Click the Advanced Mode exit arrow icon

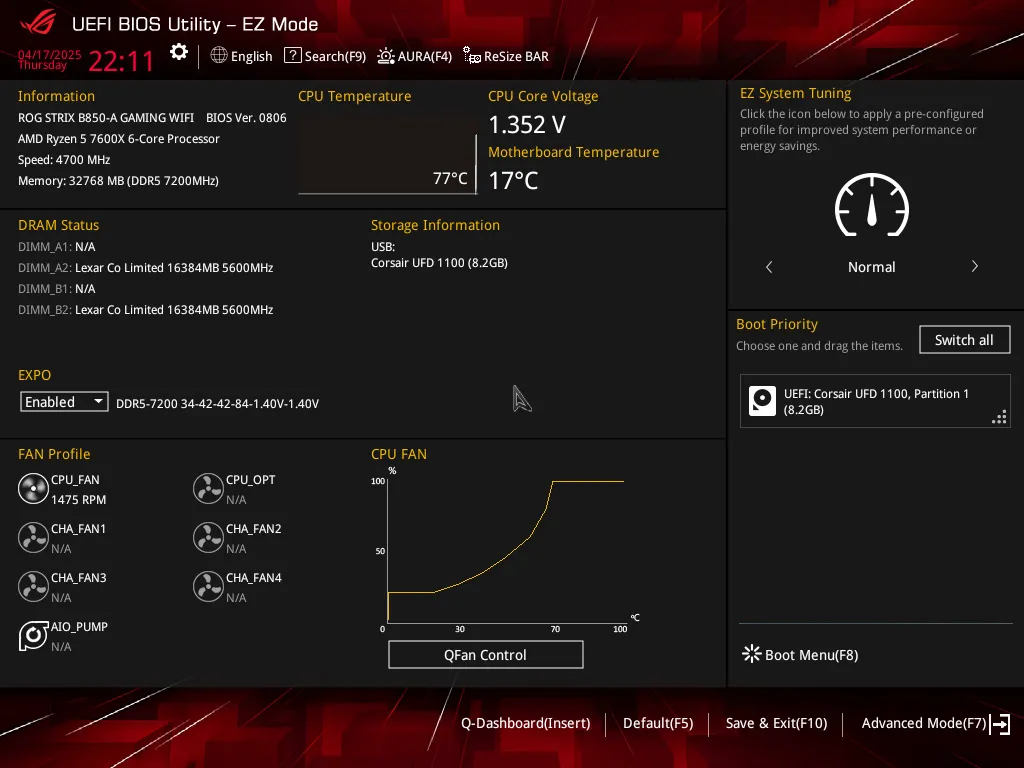(x=1000, y=724)
